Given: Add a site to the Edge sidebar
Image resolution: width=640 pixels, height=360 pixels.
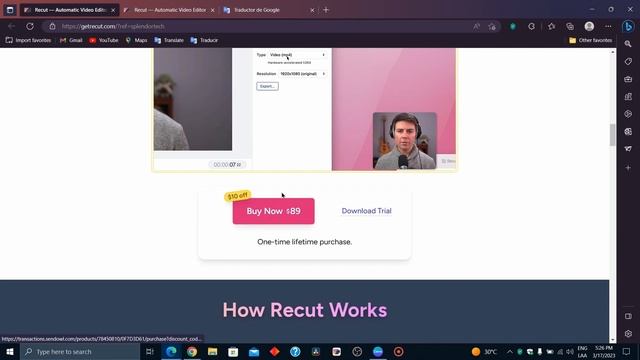Looking at the screenshot, I should 628,168.
